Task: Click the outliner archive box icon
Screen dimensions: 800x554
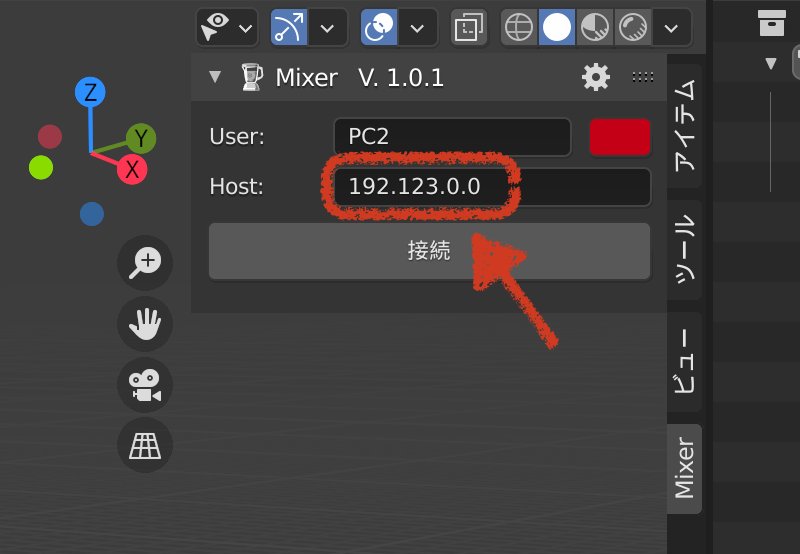Action: point(771,23)
